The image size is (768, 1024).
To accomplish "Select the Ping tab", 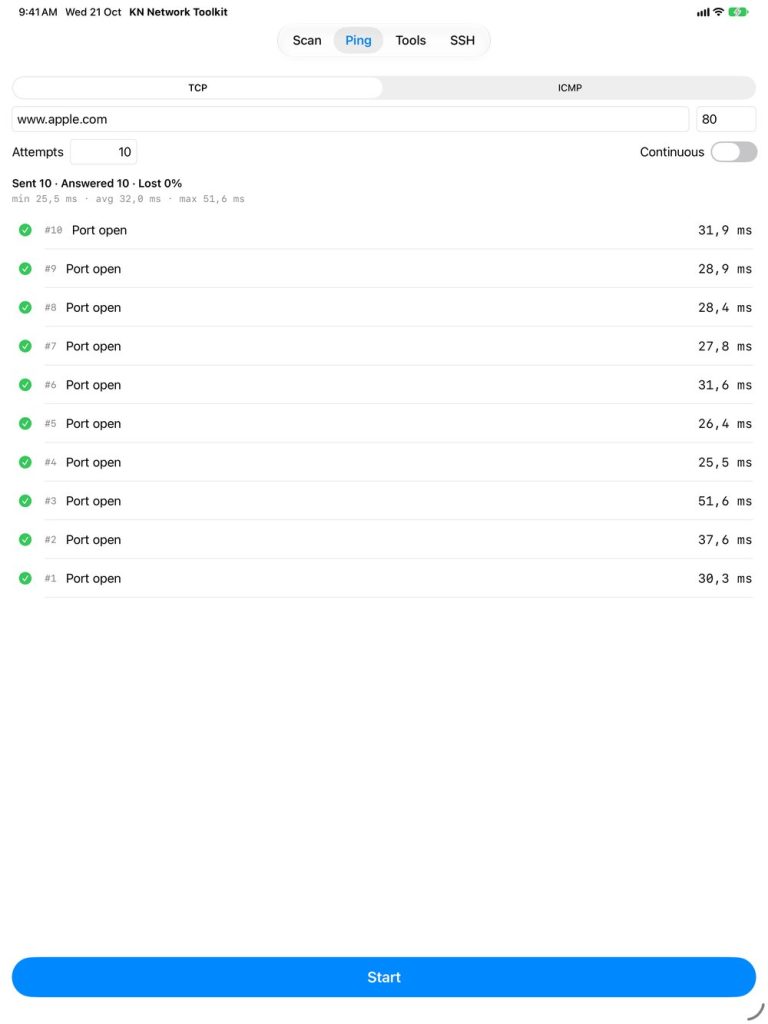I will click(x=358, y=40).
